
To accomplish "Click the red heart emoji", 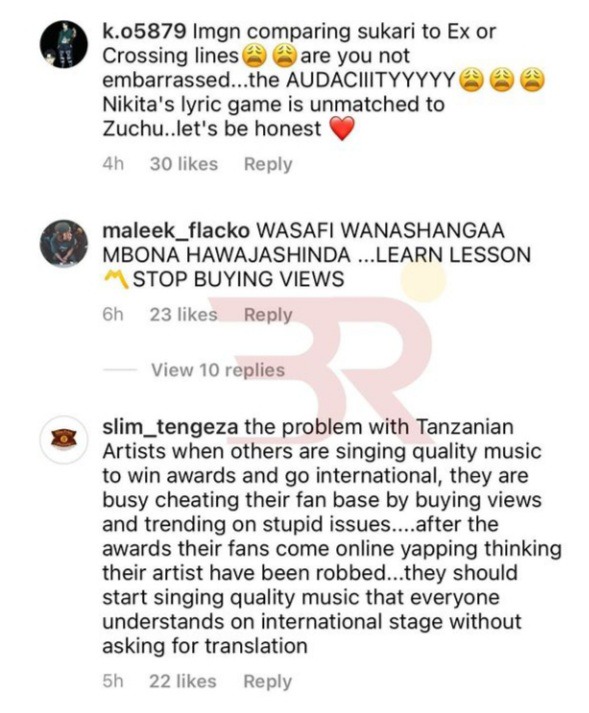I will [341, 129].
